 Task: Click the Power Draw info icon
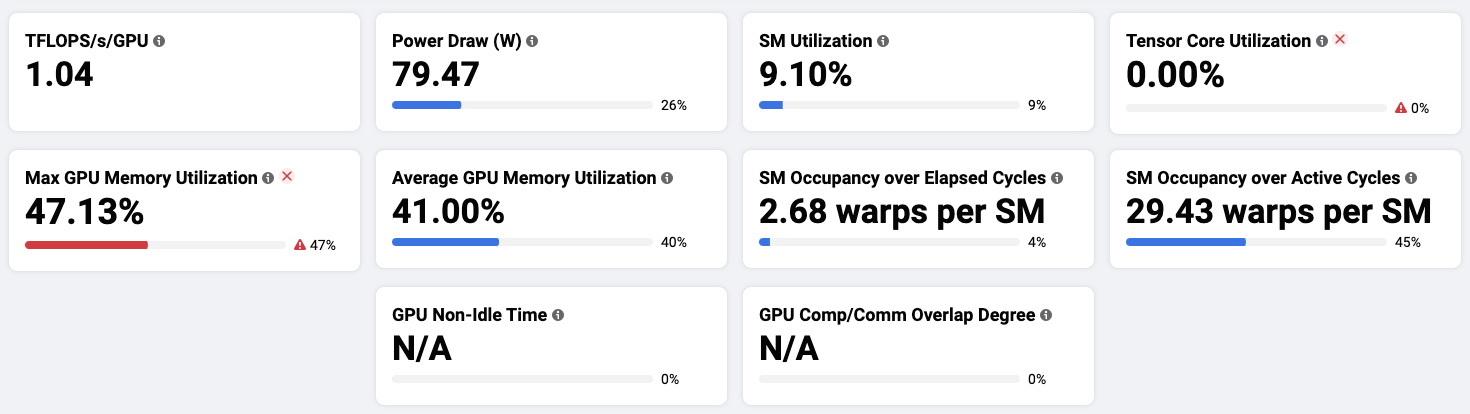coord(532,42)
